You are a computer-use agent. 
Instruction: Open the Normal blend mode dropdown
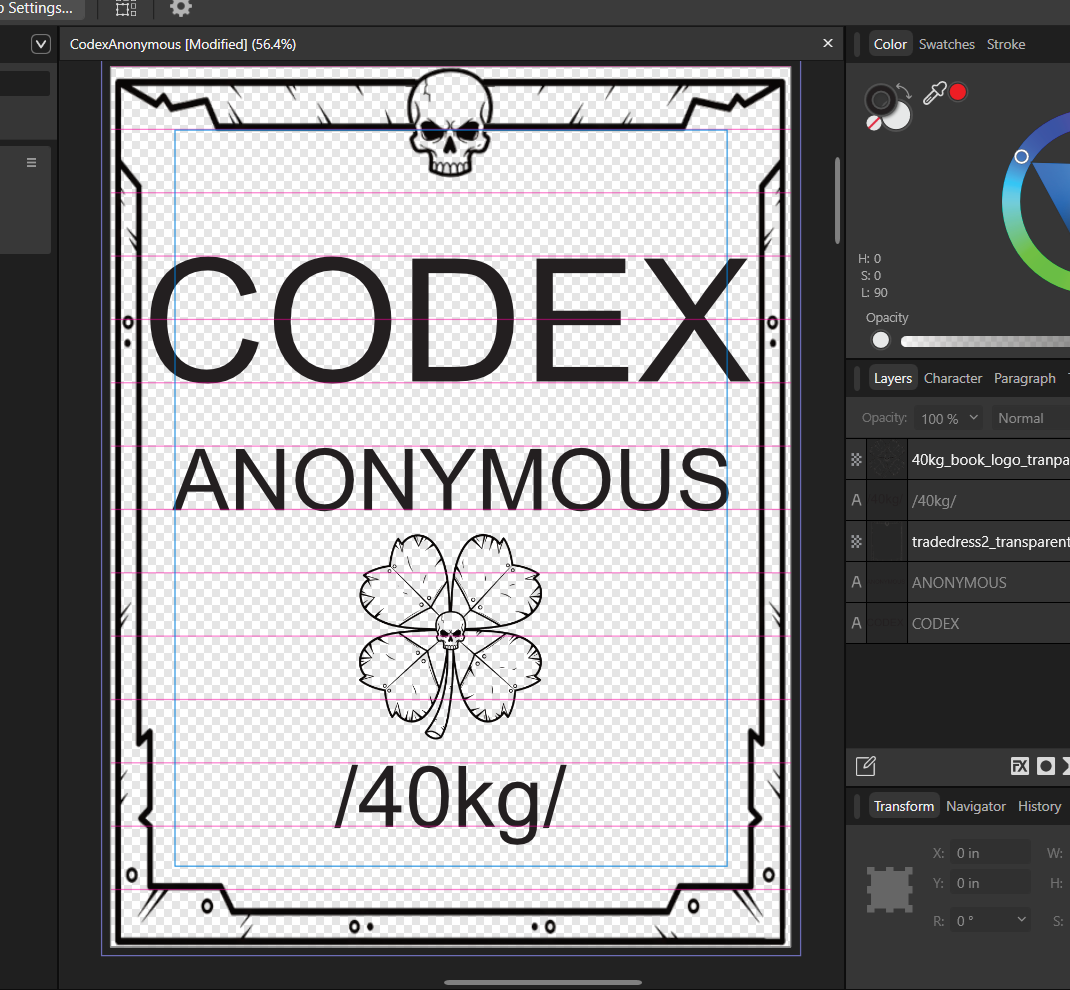click(x=1030, y=418)
